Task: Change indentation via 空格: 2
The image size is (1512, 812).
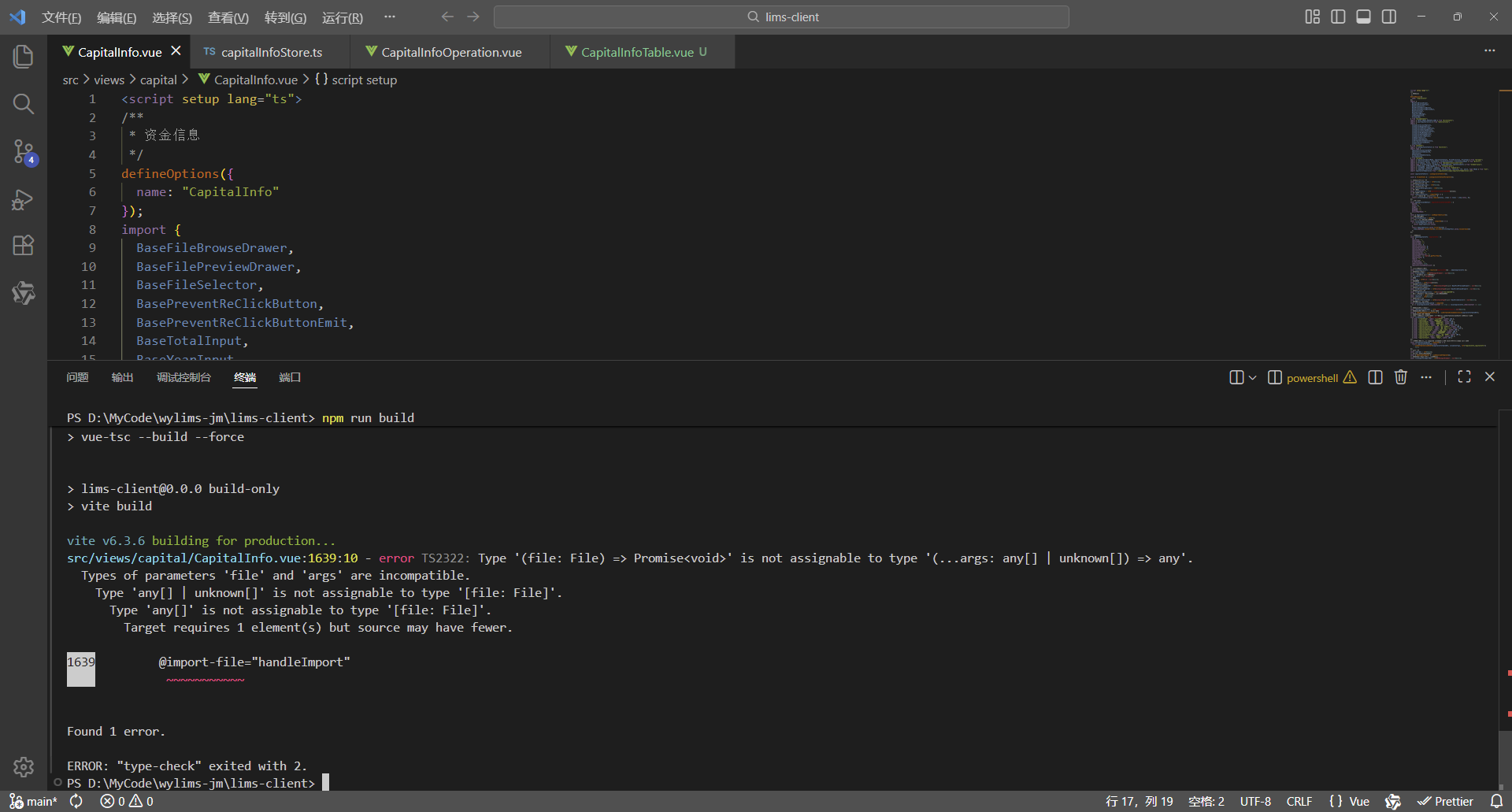Action: click(1206, 801)
